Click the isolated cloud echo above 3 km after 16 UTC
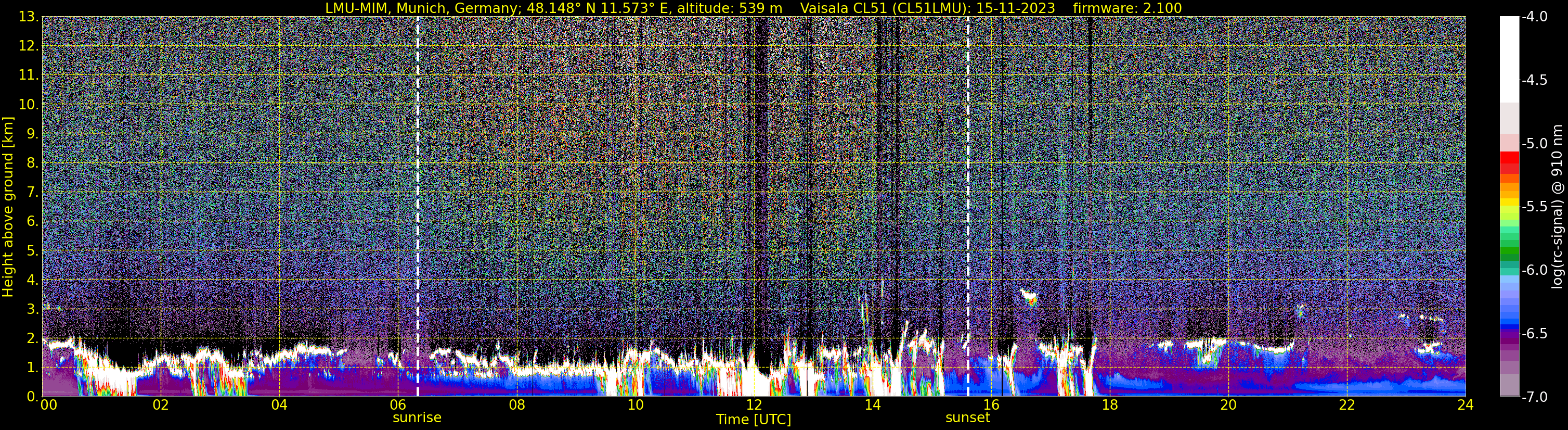Viewport: 1568px width, 430px height. pos(1029,297)
